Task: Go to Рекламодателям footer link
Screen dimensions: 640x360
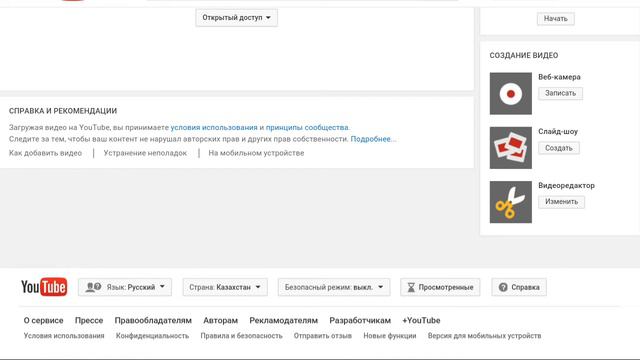Action: click(284, 320)
